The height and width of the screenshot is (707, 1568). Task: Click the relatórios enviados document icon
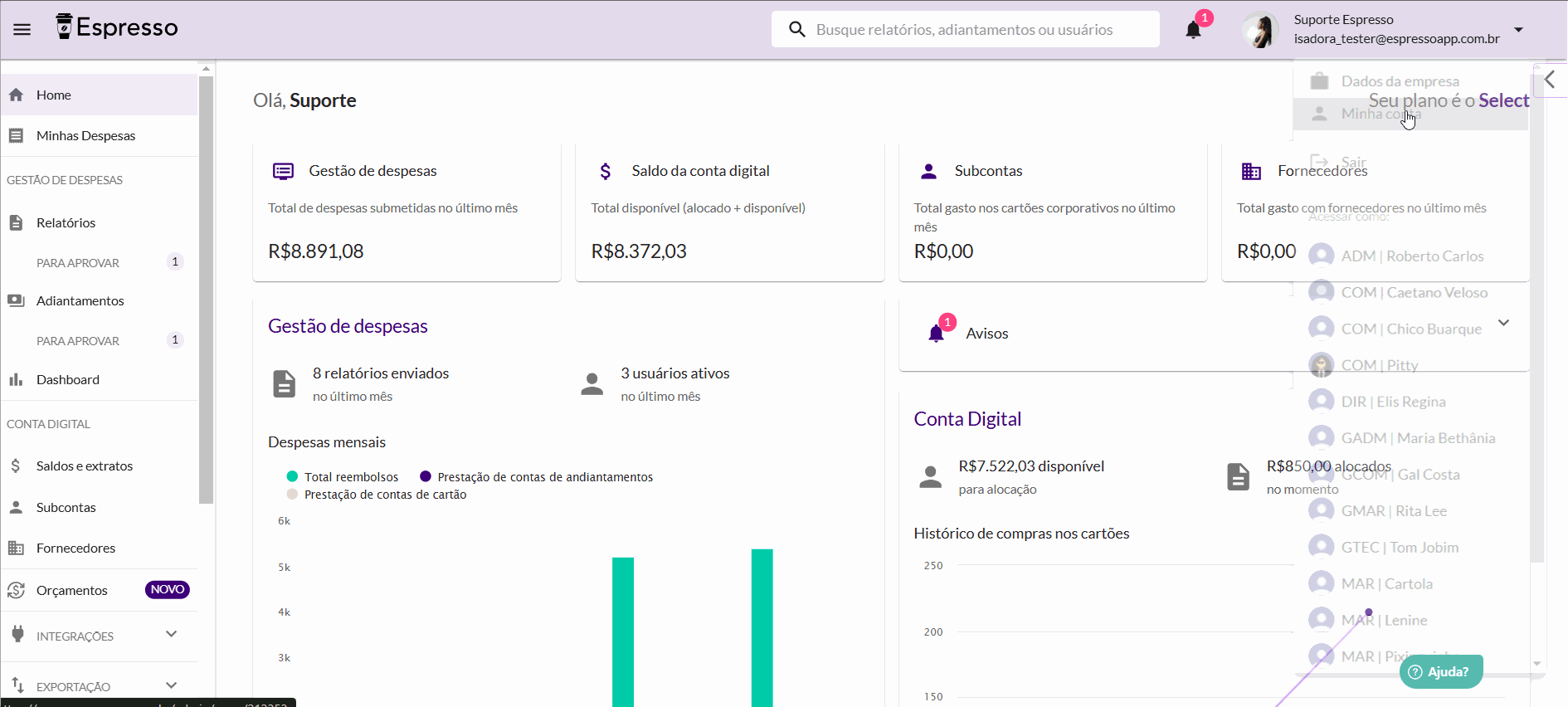pyautogui.click(x=285, y=384)
